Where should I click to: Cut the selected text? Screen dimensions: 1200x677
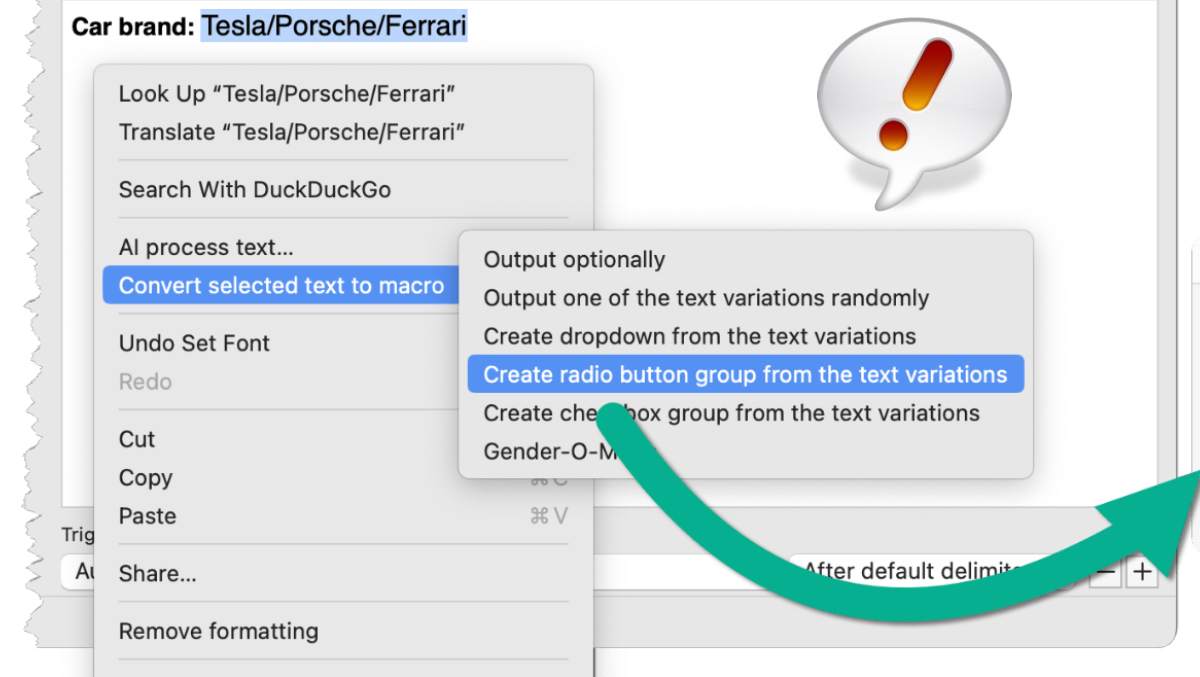click(x=137, y=439)
